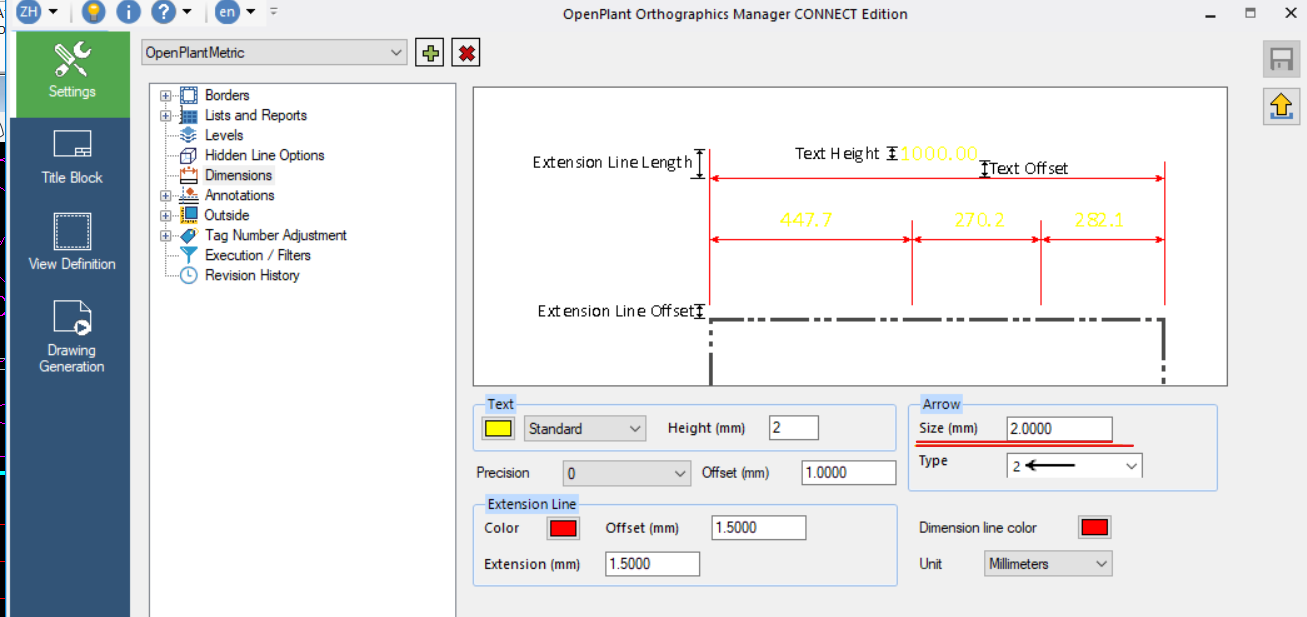Screen dimensions: 1307x617
Task: Open the dropdown arrow beside ZH badge
Action: tap(53, 12)
